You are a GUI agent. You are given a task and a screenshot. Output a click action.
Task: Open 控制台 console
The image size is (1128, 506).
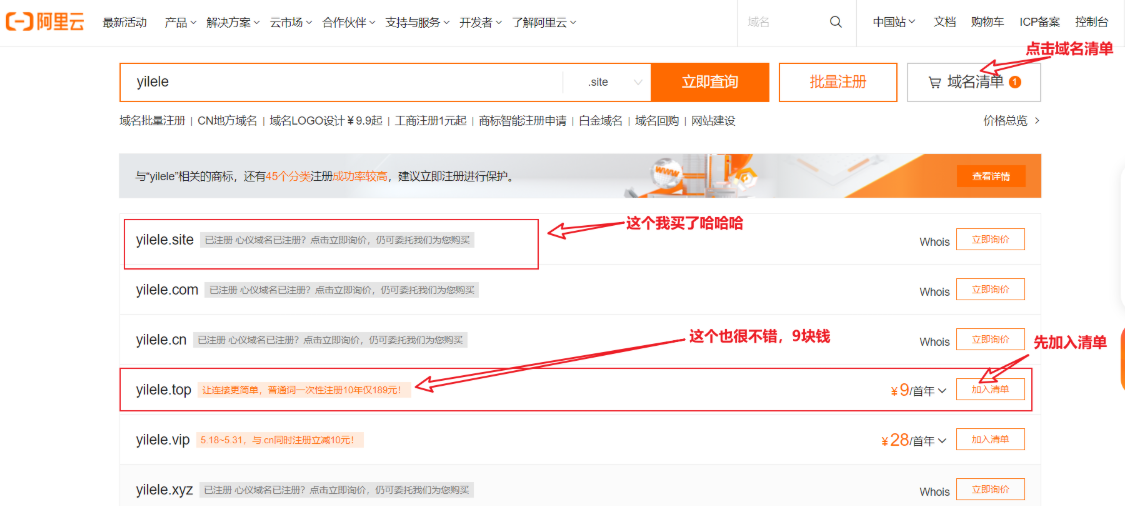point(1091,22)
